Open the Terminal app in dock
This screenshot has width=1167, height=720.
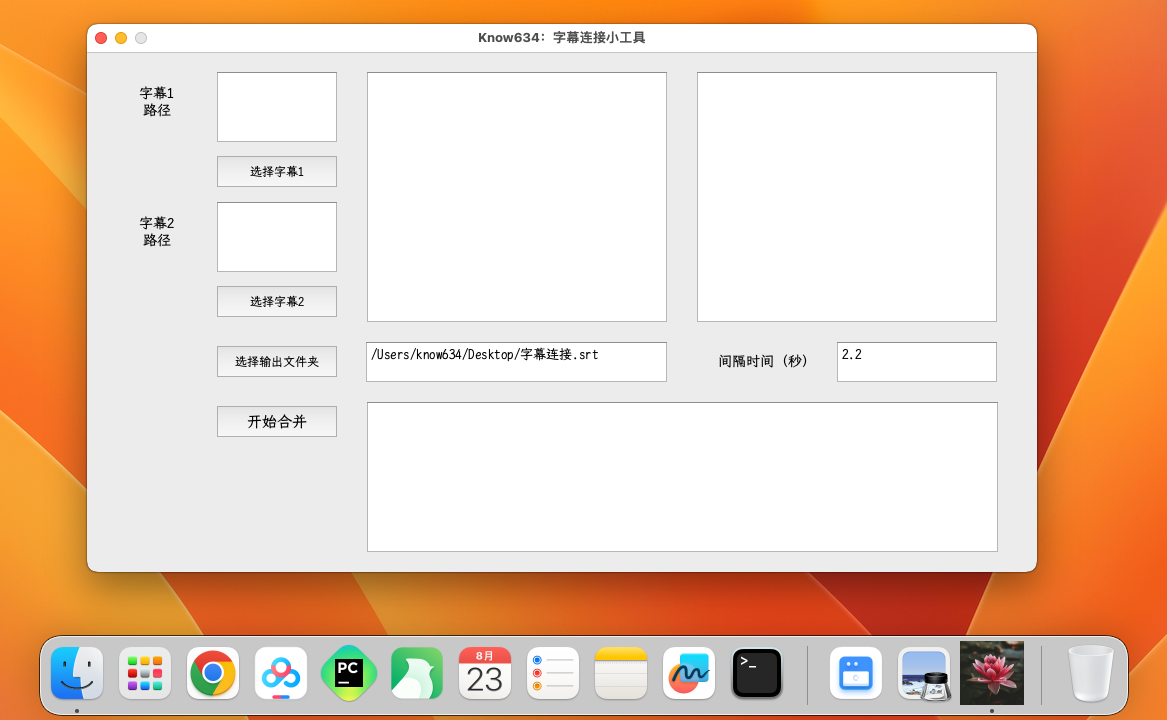click(757, 673)
